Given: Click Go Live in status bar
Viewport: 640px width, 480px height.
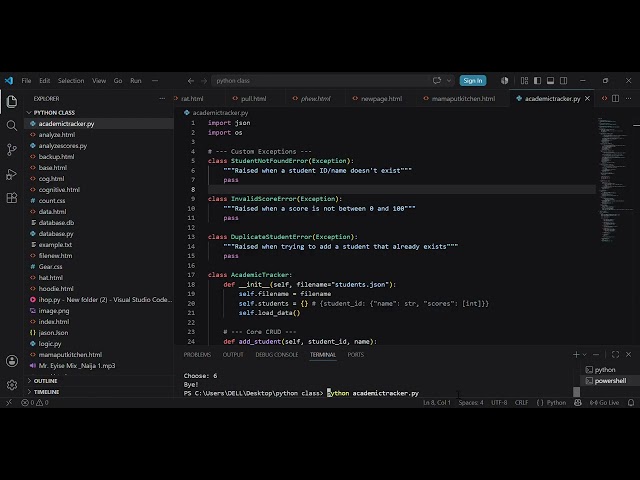Looking at the screenshot, I should click(x=604, y=402).
